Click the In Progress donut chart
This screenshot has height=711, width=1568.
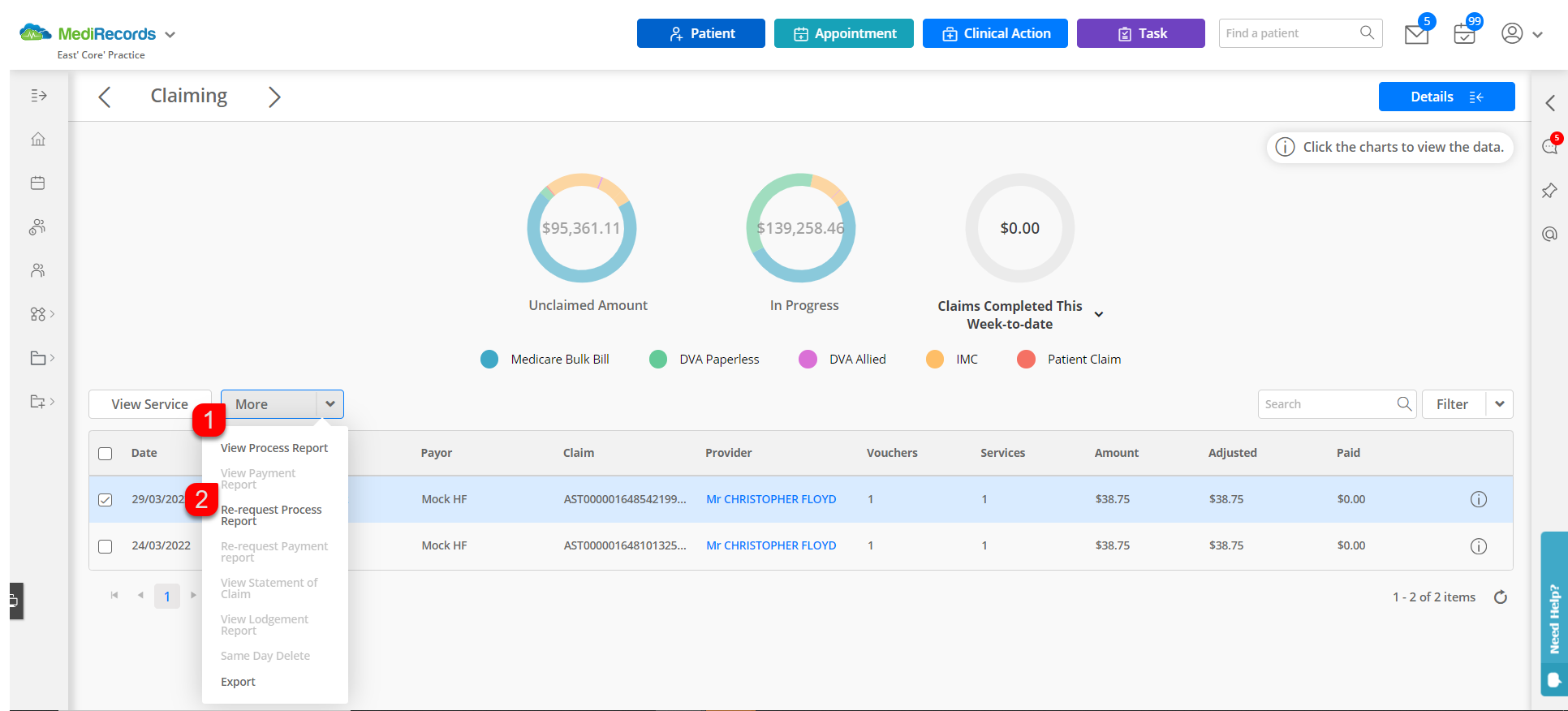coord(801,228)
